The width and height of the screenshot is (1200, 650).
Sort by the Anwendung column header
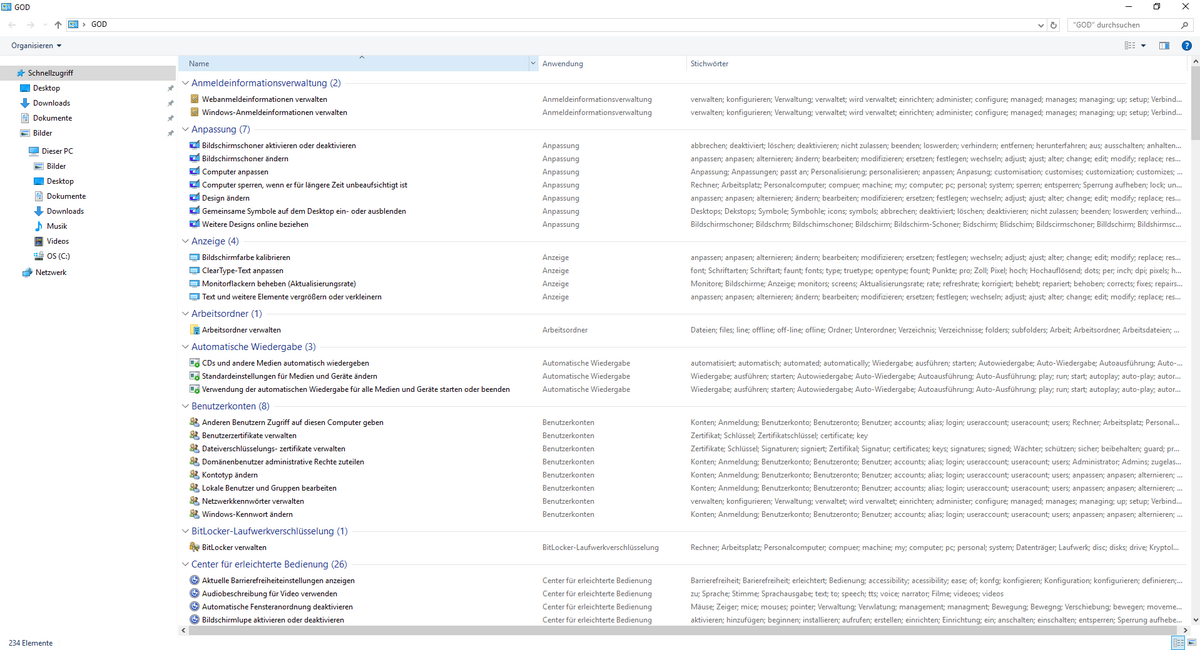(x=612, y=63)
